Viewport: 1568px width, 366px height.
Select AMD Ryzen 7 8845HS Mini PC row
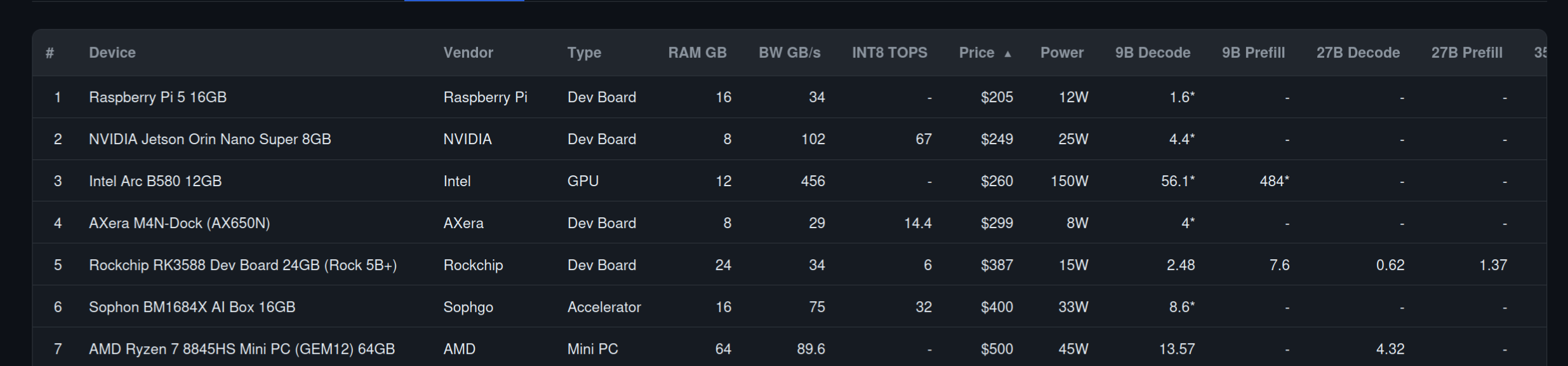coord(241,349)
